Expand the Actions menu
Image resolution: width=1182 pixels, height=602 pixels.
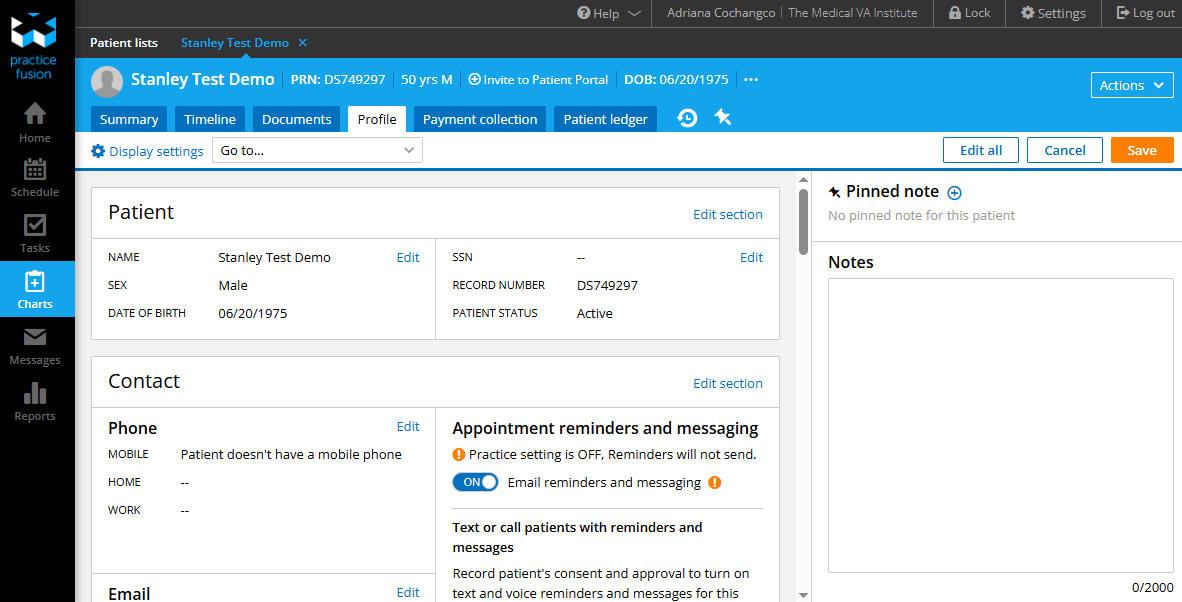(x=1131, y=85)
